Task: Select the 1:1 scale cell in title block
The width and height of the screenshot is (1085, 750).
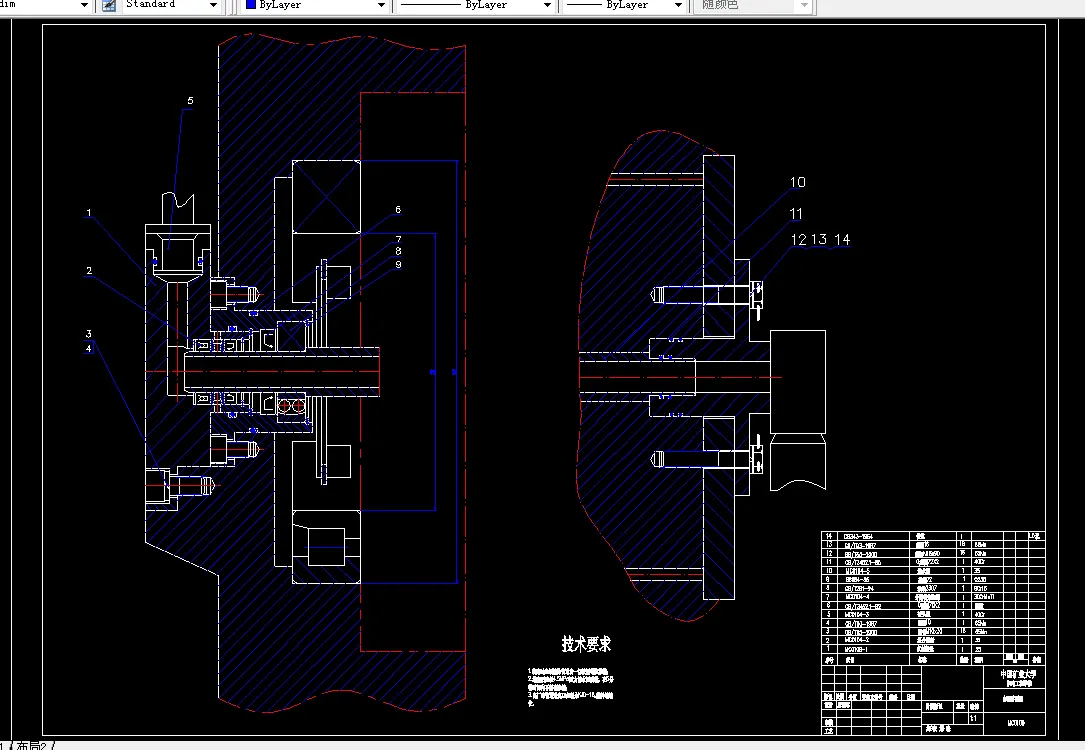Action: pyautogui.click(x=974, y=718)
